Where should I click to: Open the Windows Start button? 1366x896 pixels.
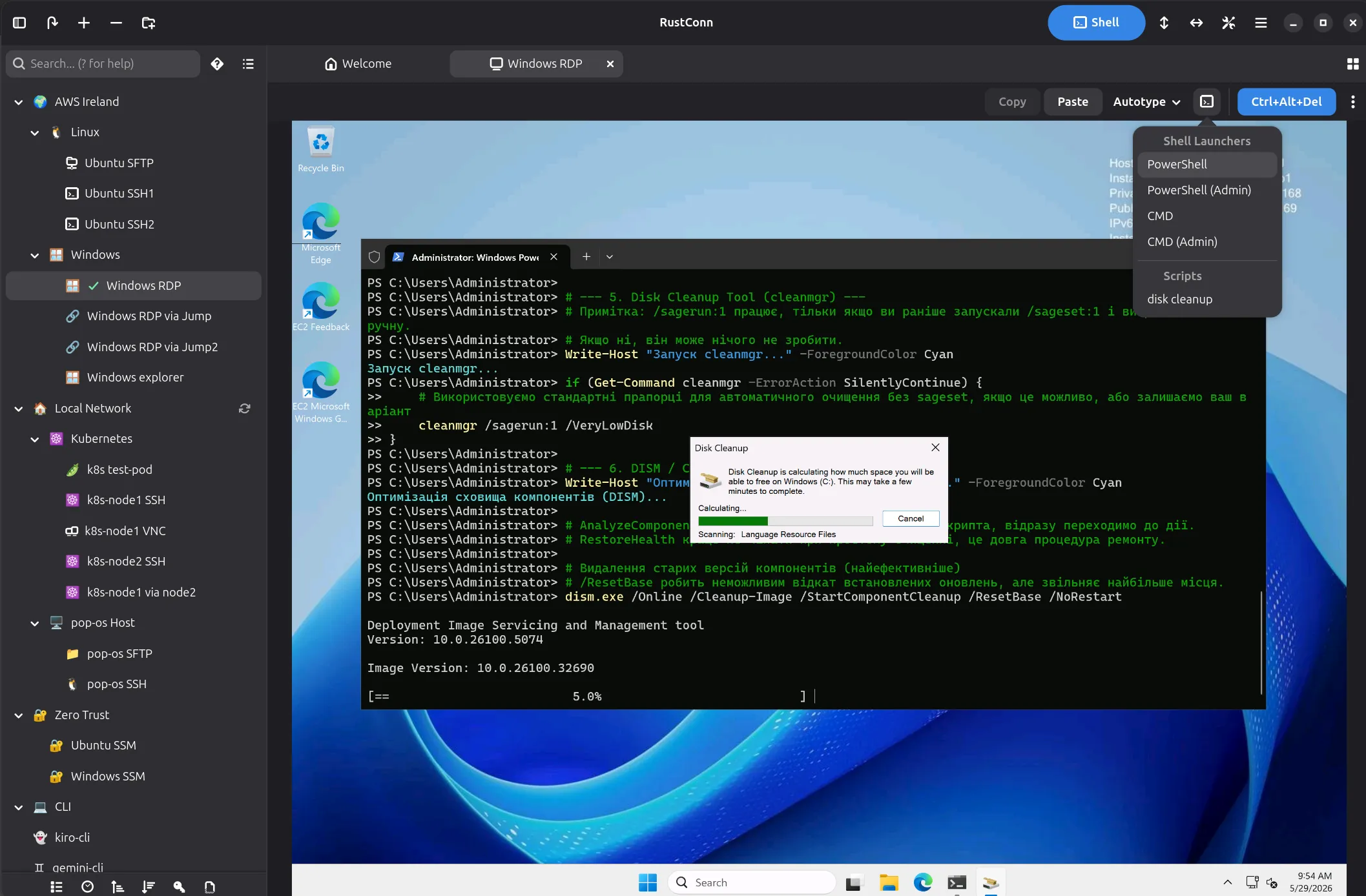click(647, 882)
